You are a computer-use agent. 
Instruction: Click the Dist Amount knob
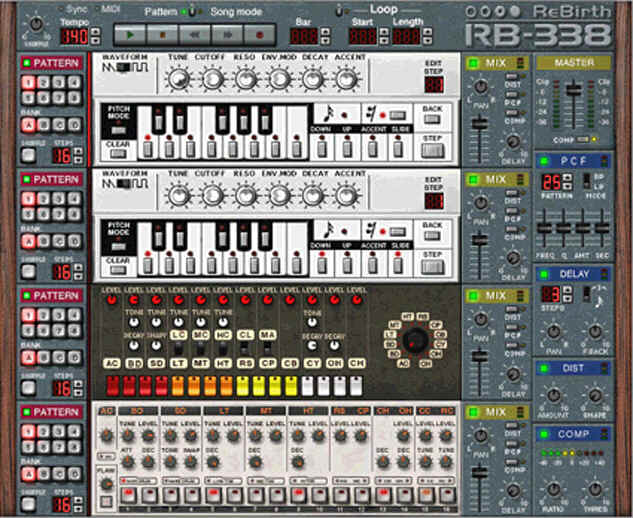point(554,396)
